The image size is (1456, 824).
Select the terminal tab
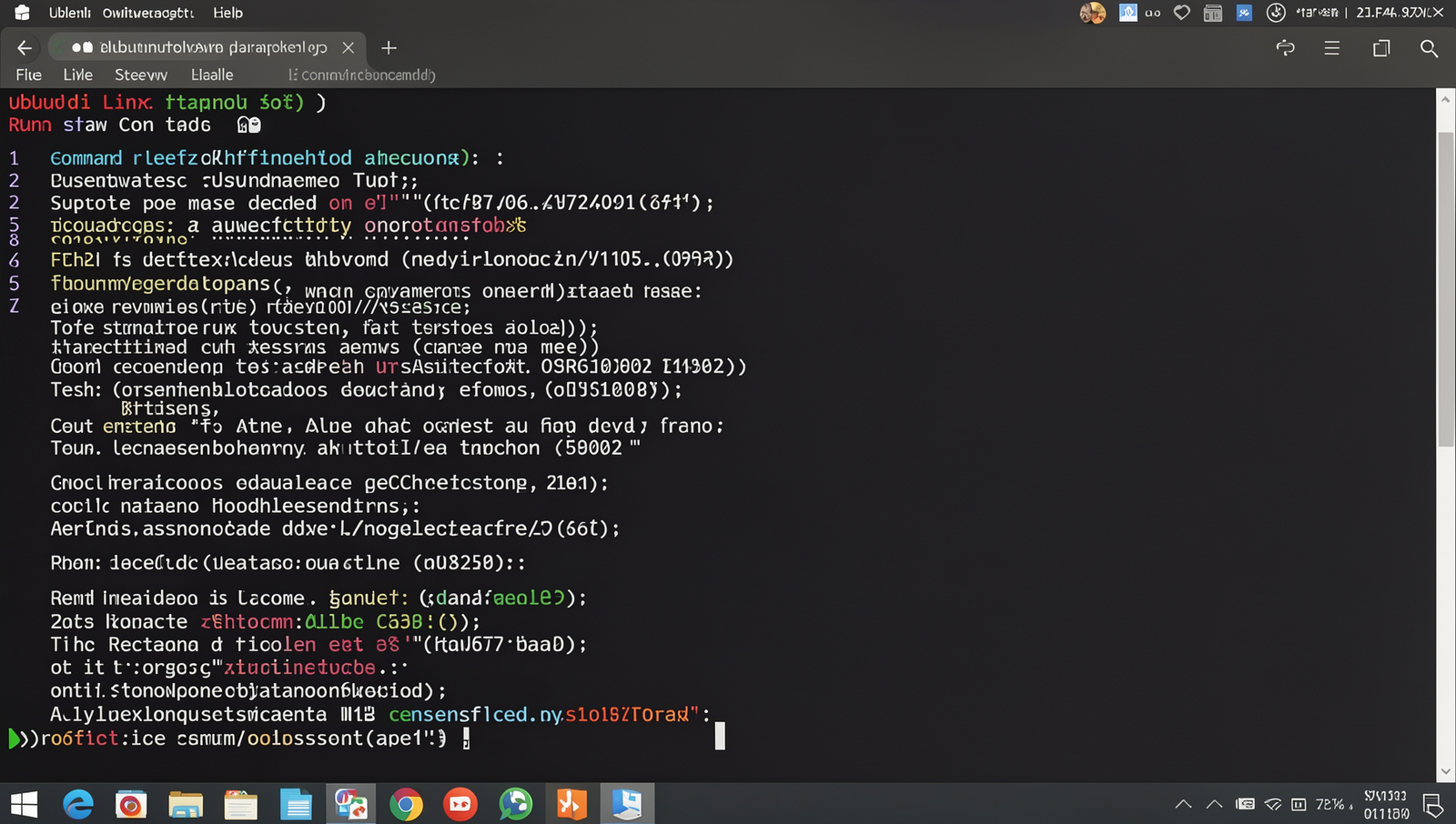[x=207, y=47]
